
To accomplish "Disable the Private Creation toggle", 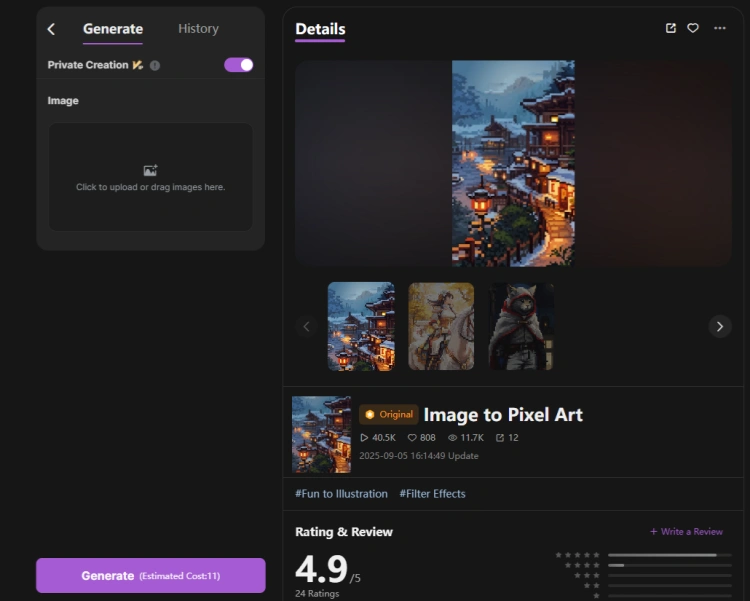I will [239, 65].
